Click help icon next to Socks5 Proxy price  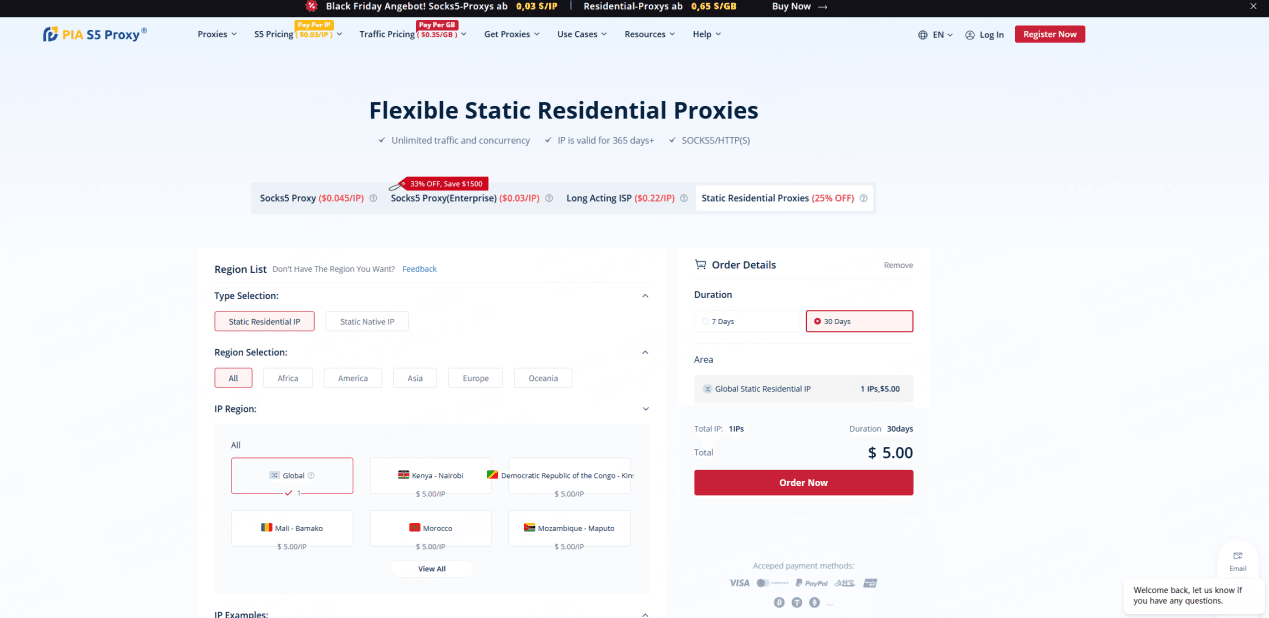point(373,198)
